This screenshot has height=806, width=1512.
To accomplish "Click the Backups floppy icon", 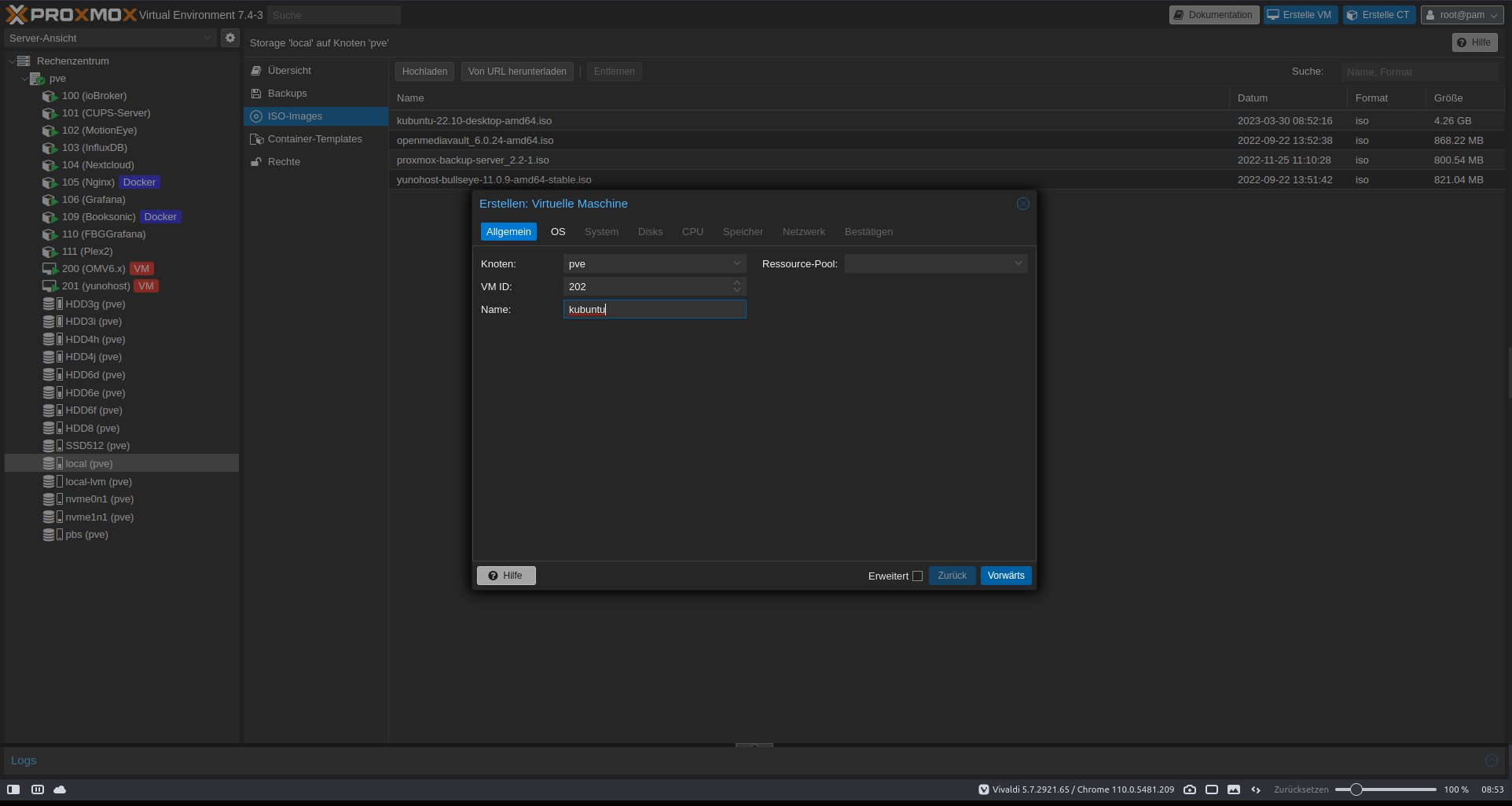I will tap(256, 94).
